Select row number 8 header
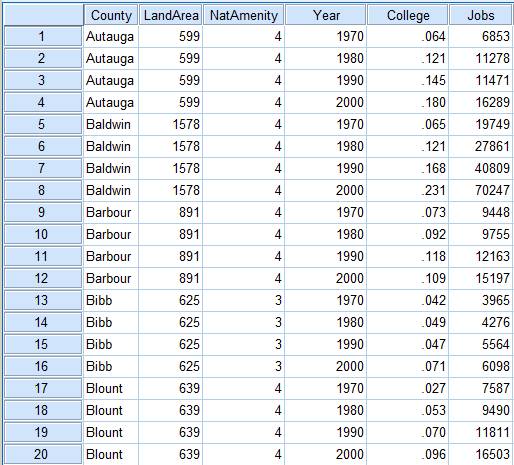The width and height of the screenshot is (514, 465). pos(43,190)
